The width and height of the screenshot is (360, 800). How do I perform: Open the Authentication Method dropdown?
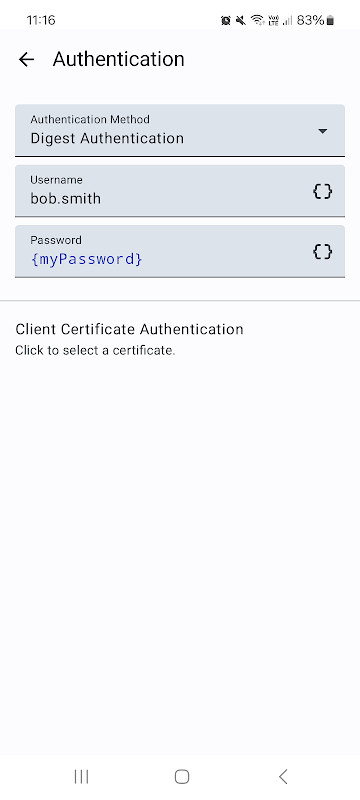[180, 131]
